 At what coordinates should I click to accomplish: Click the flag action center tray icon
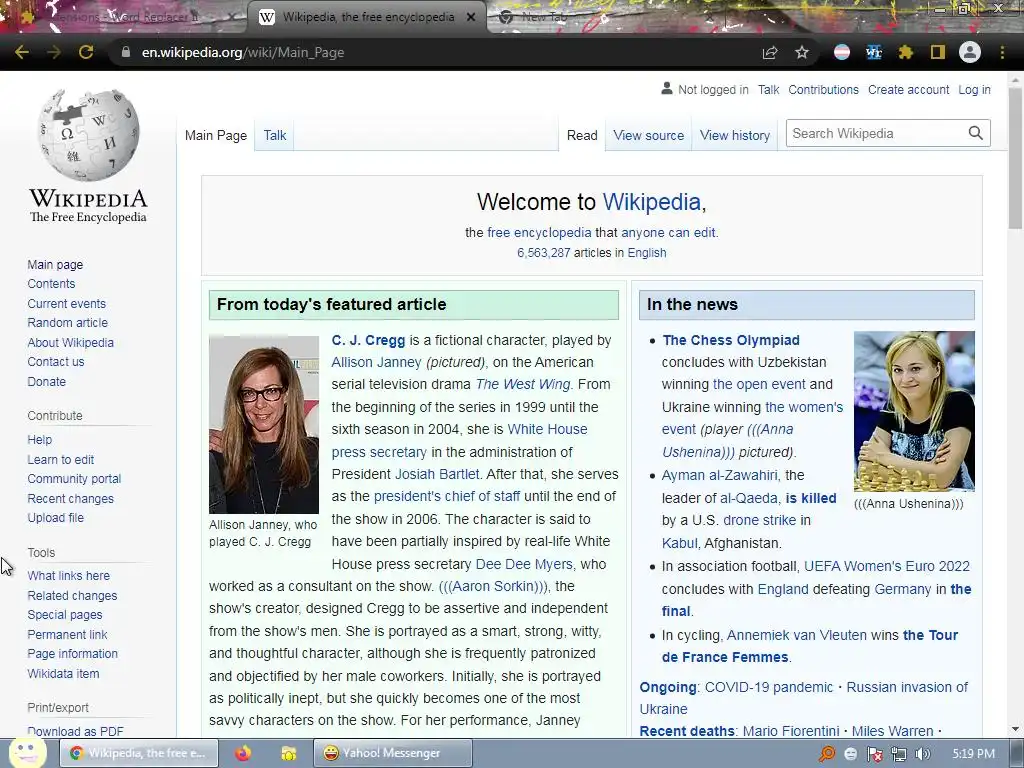(874, 754)
